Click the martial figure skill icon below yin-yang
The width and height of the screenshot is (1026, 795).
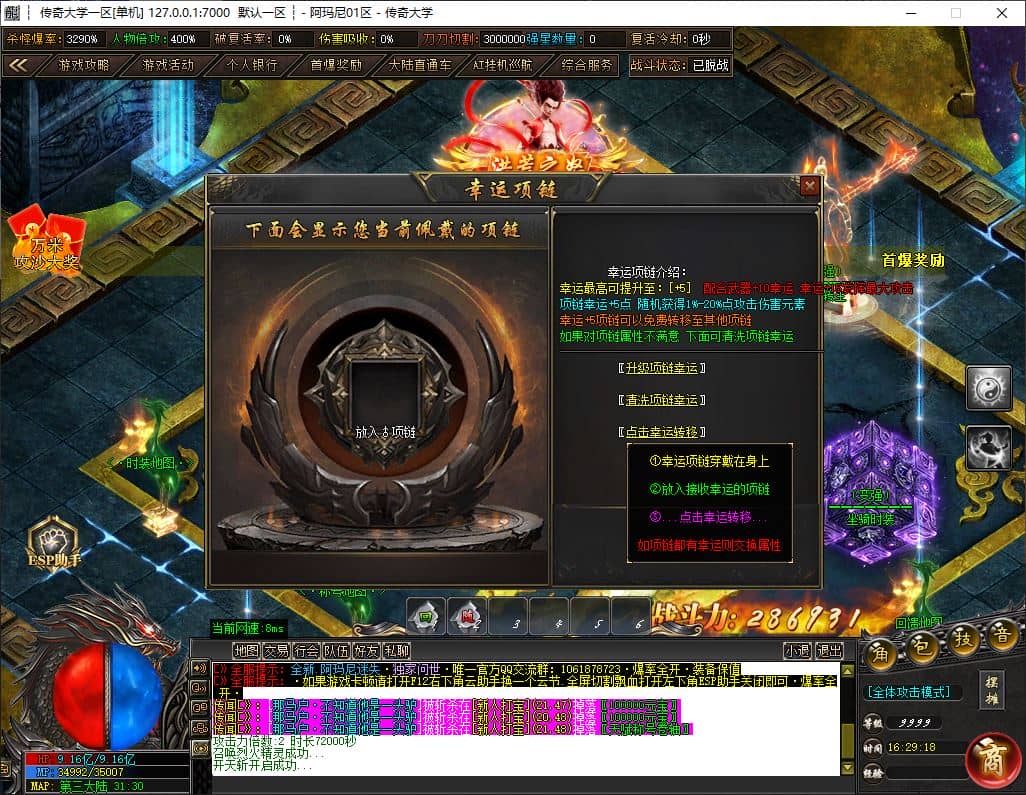tap(989, 448)
